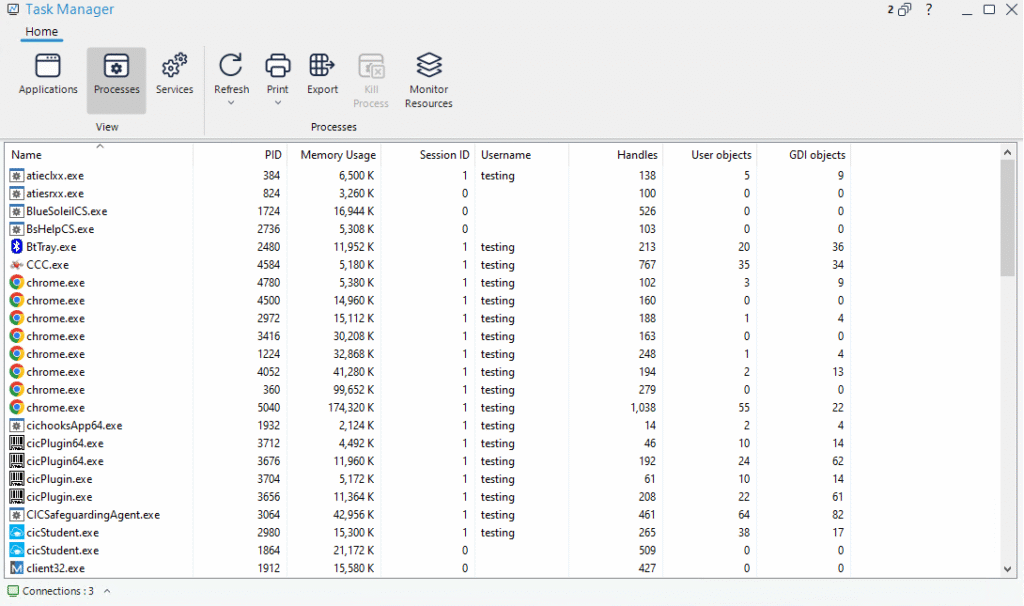The image size is (1024, 606).
Task: Click the cicStudent.exe icon with PID 2980
Action: 16,532
